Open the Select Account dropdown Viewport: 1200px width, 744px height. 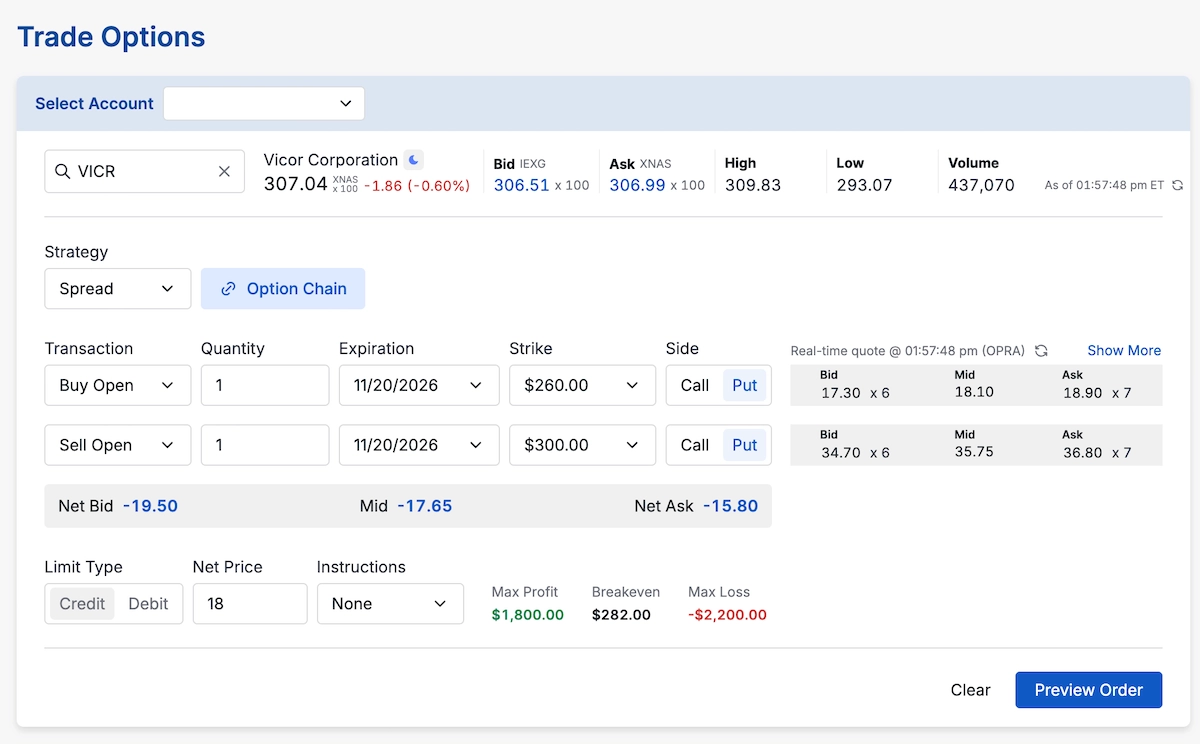point(264,104)
